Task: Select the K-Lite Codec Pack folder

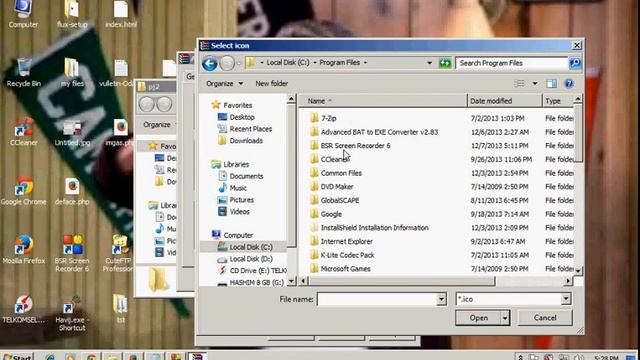Action: [x=347, y=255]
